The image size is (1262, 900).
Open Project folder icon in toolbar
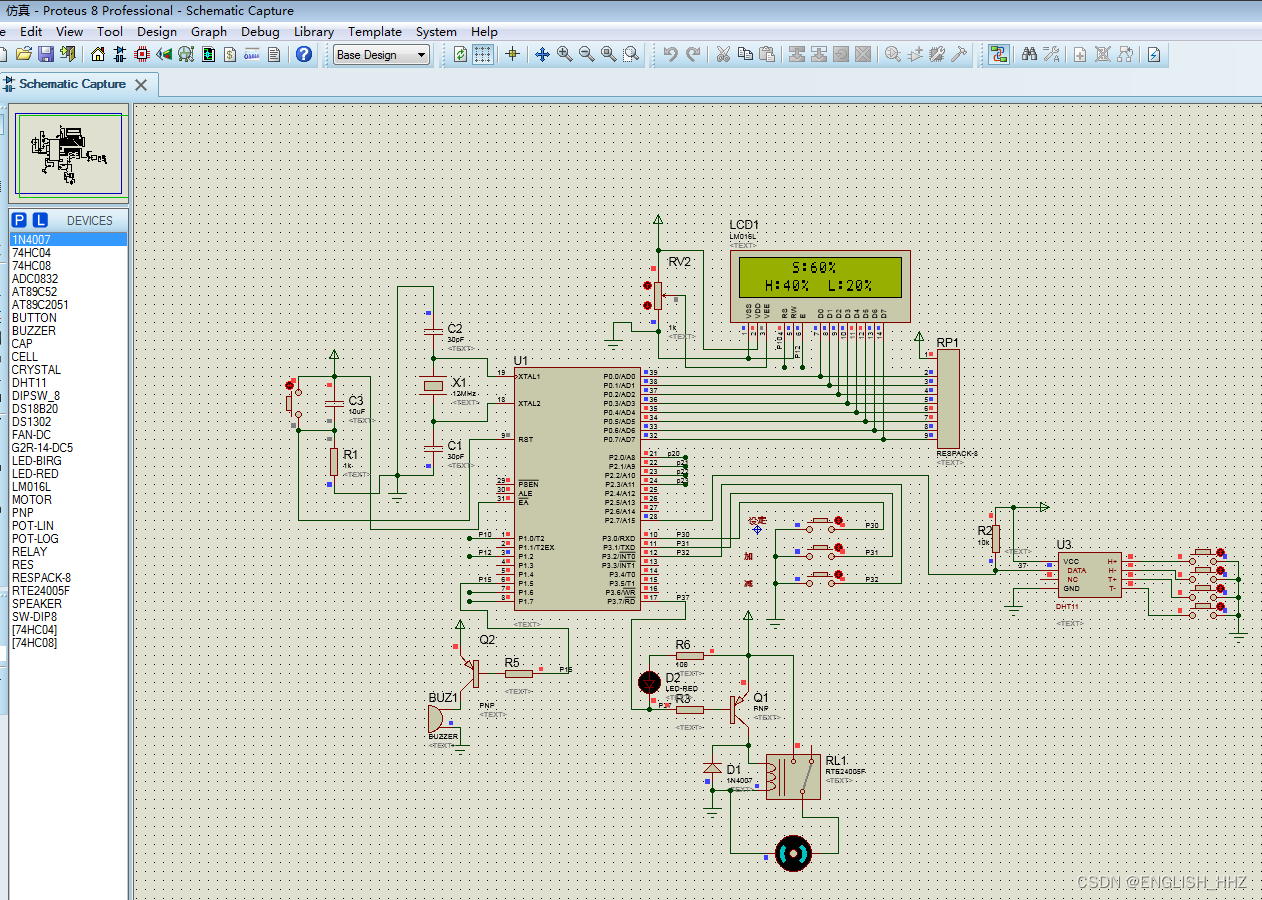coord(23,54)
